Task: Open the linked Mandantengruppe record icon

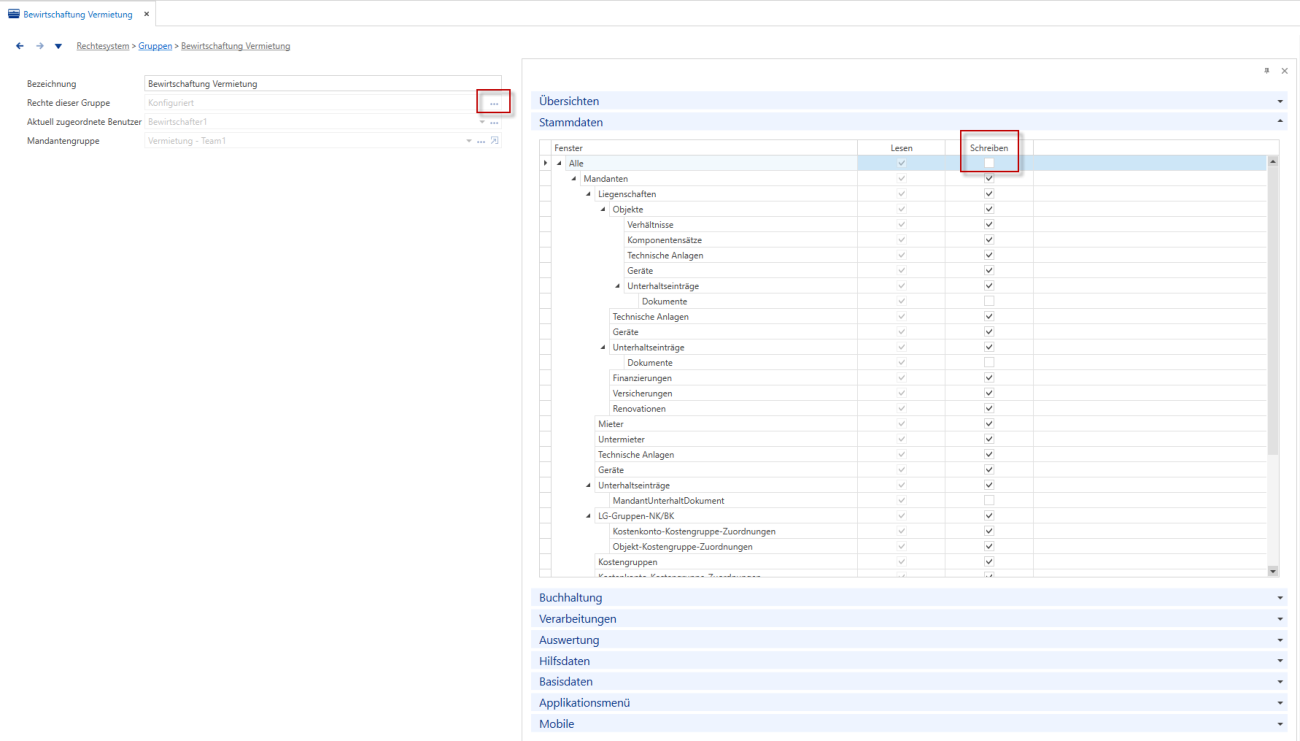Action: (x=495, y=141)
